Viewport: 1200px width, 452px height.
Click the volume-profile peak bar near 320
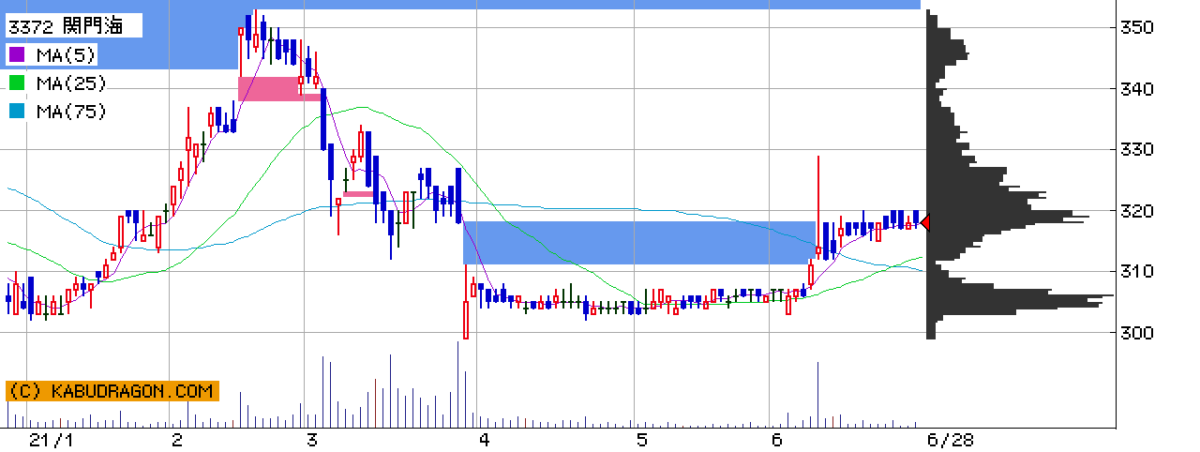pos(1008,214)
